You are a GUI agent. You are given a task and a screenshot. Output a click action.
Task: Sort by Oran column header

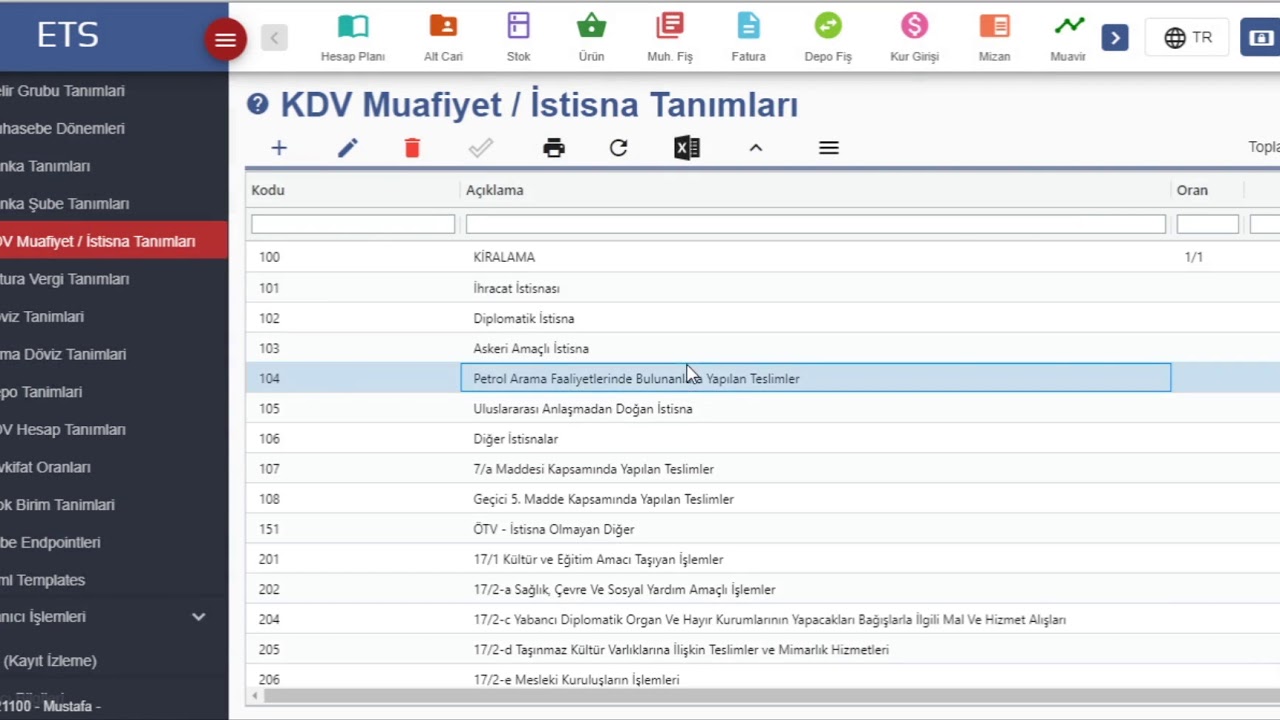tap(1192, 190)
